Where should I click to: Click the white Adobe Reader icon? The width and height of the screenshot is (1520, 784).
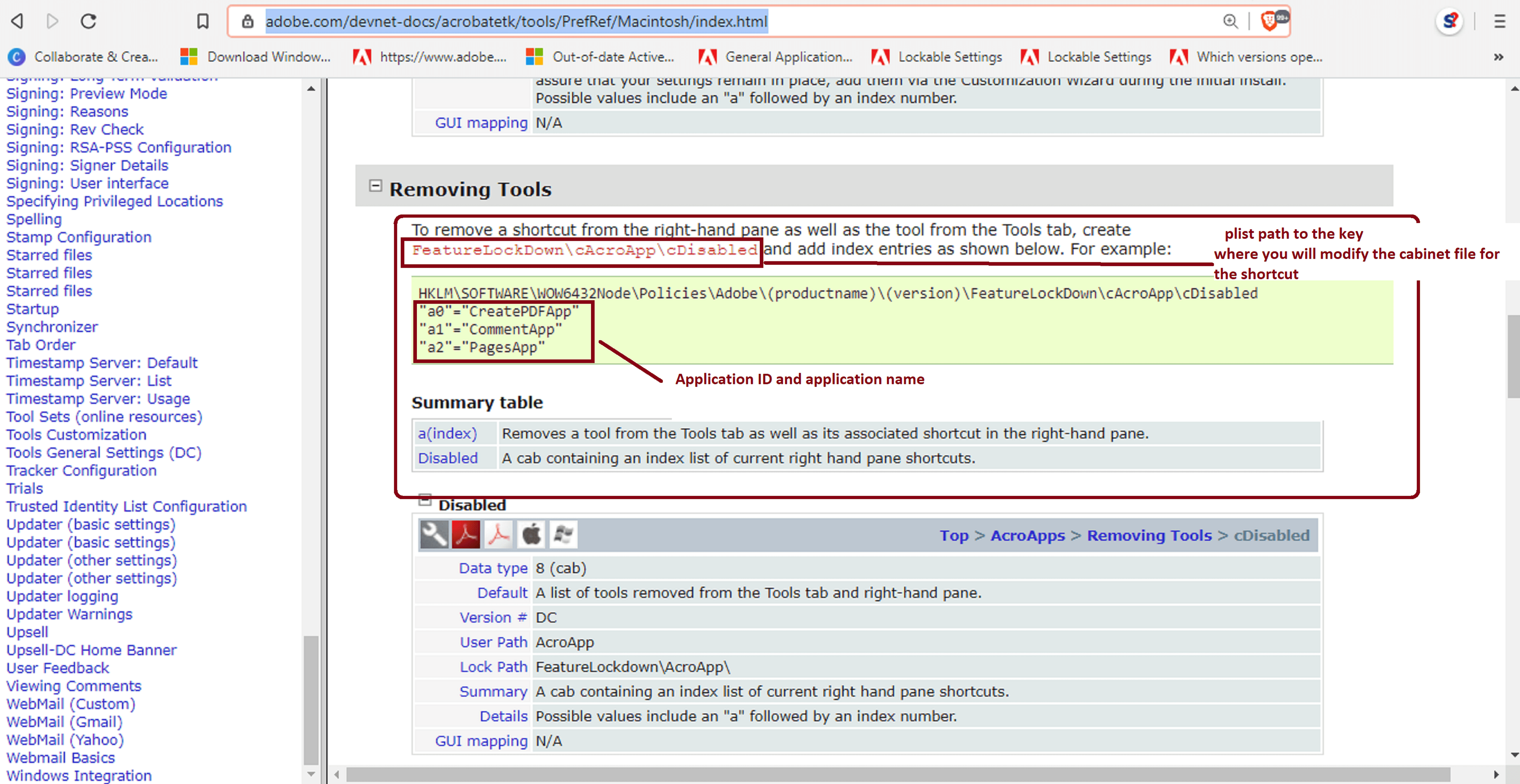coord(499,535)
